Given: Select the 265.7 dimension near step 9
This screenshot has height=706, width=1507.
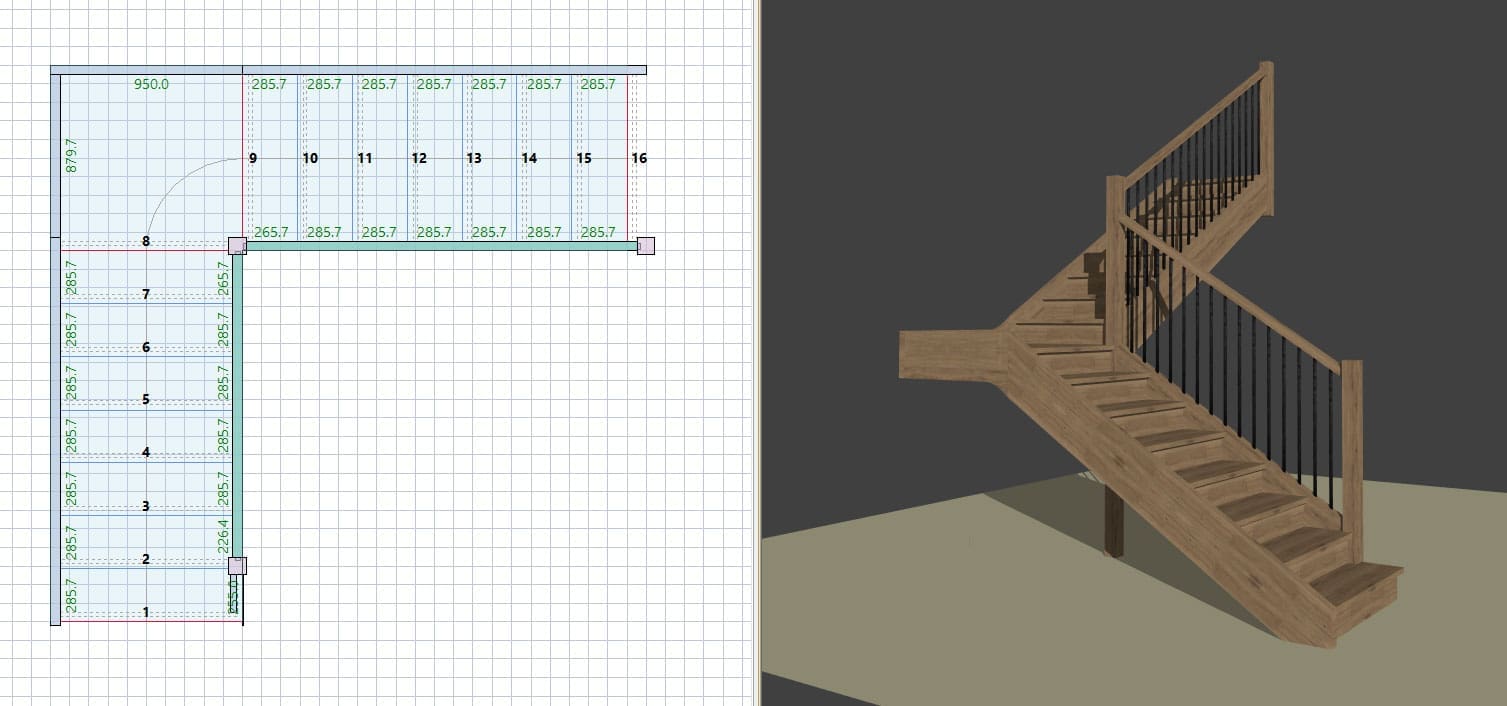Looking at the screenshot, I should pyautogui.click(x=273, y=232).
